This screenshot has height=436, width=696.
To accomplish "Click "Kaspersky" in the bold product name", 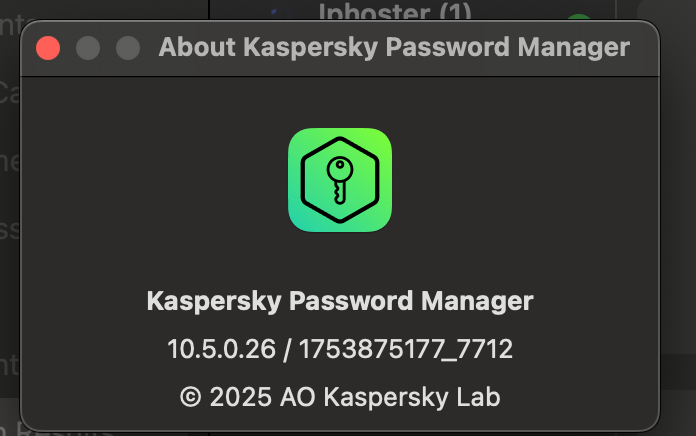I will (203, 301).
